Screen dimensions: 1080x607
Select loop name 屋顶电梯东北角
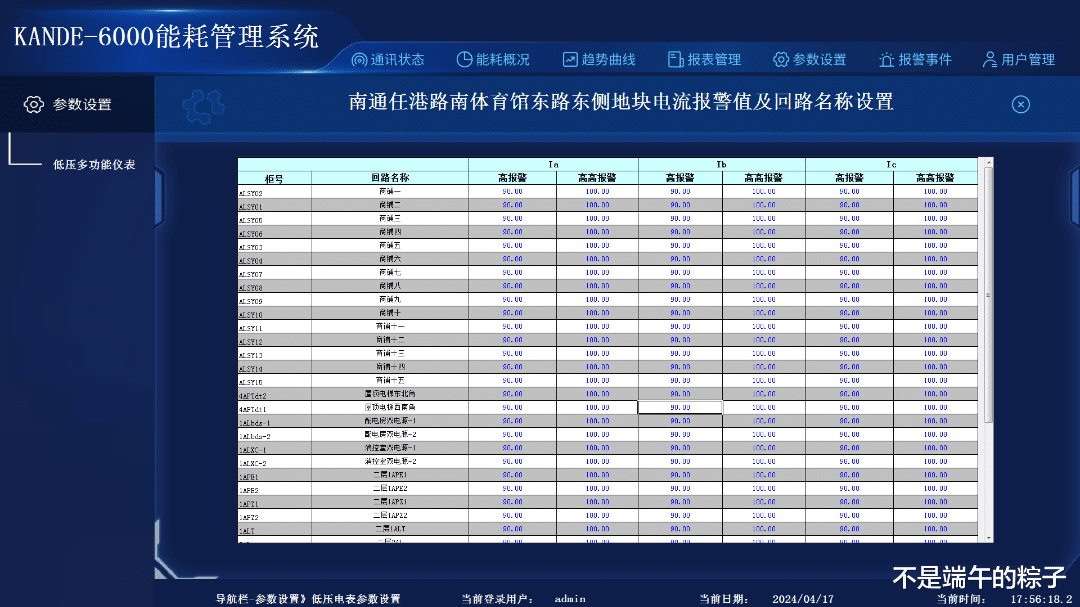tap(390, 394)
